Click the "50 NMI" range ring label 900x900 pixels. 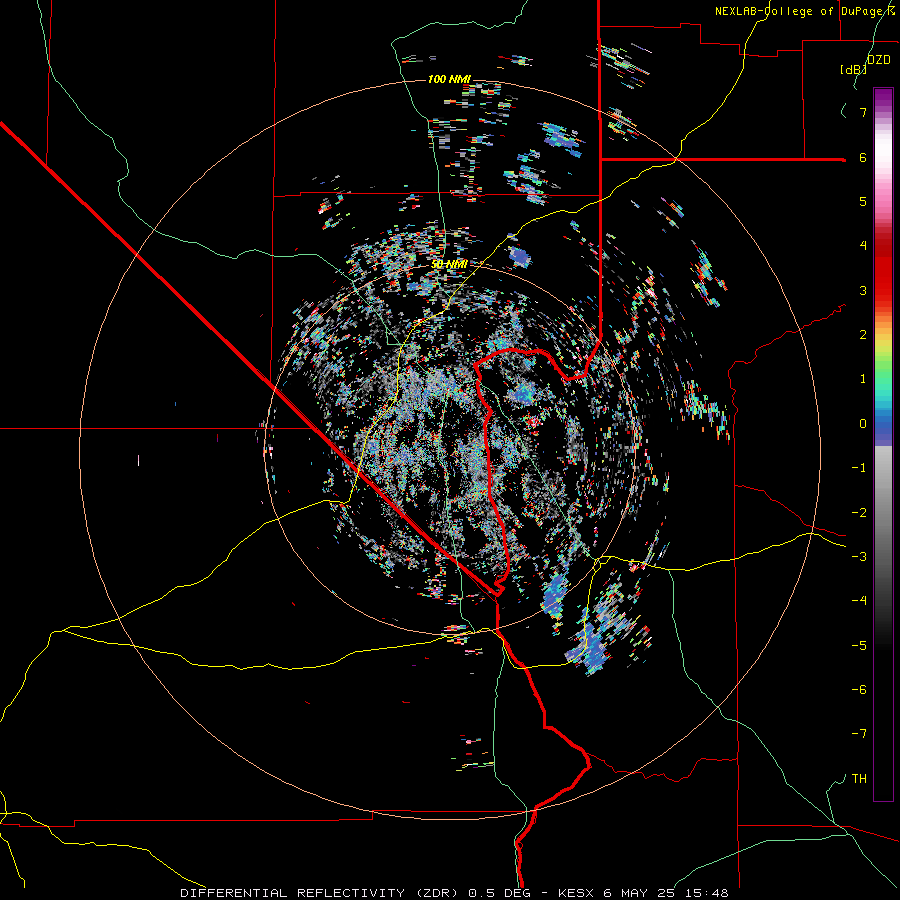[x=449, y=265]
